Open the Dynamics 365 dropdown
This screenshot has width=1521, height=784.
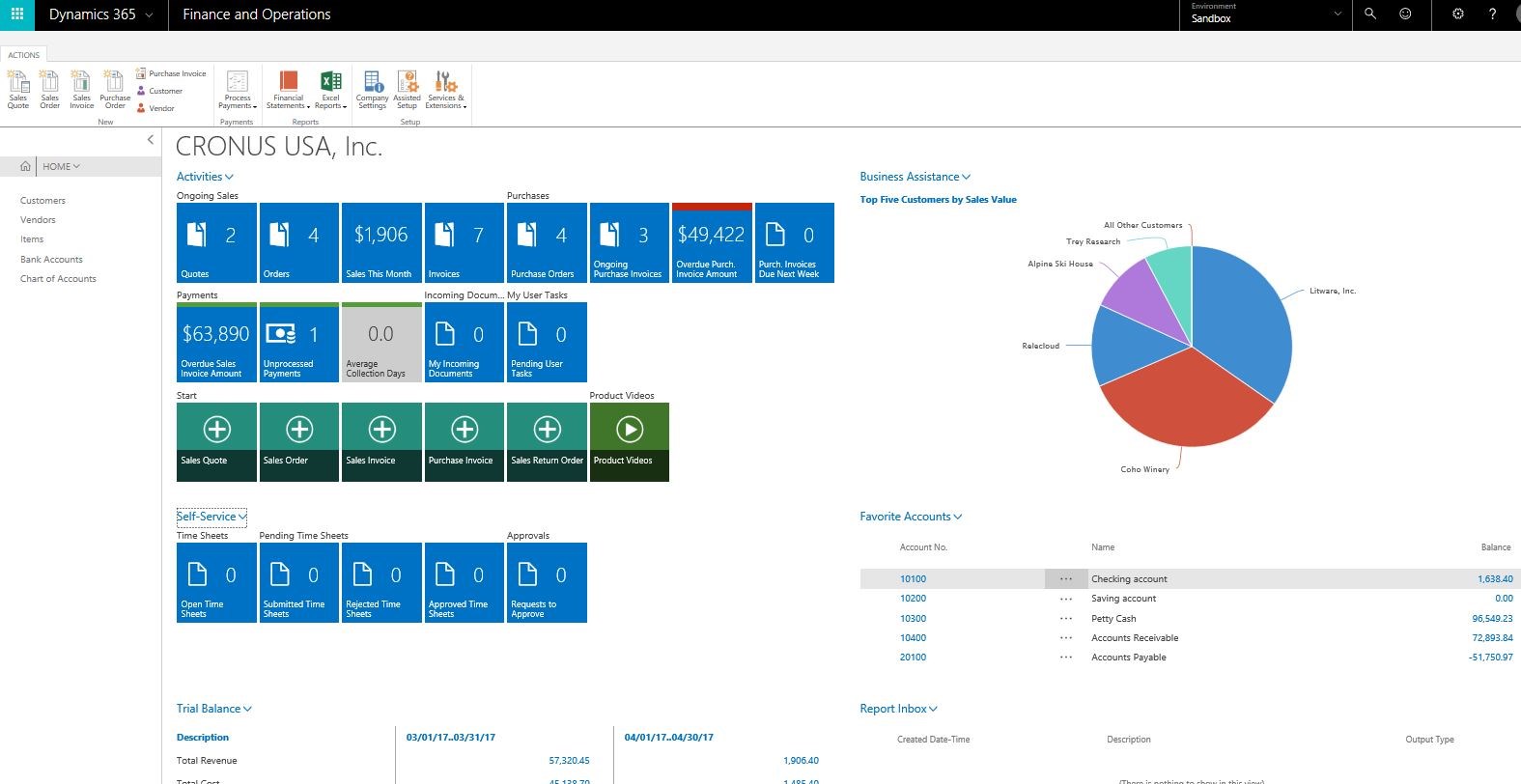(x=100, y=14)
